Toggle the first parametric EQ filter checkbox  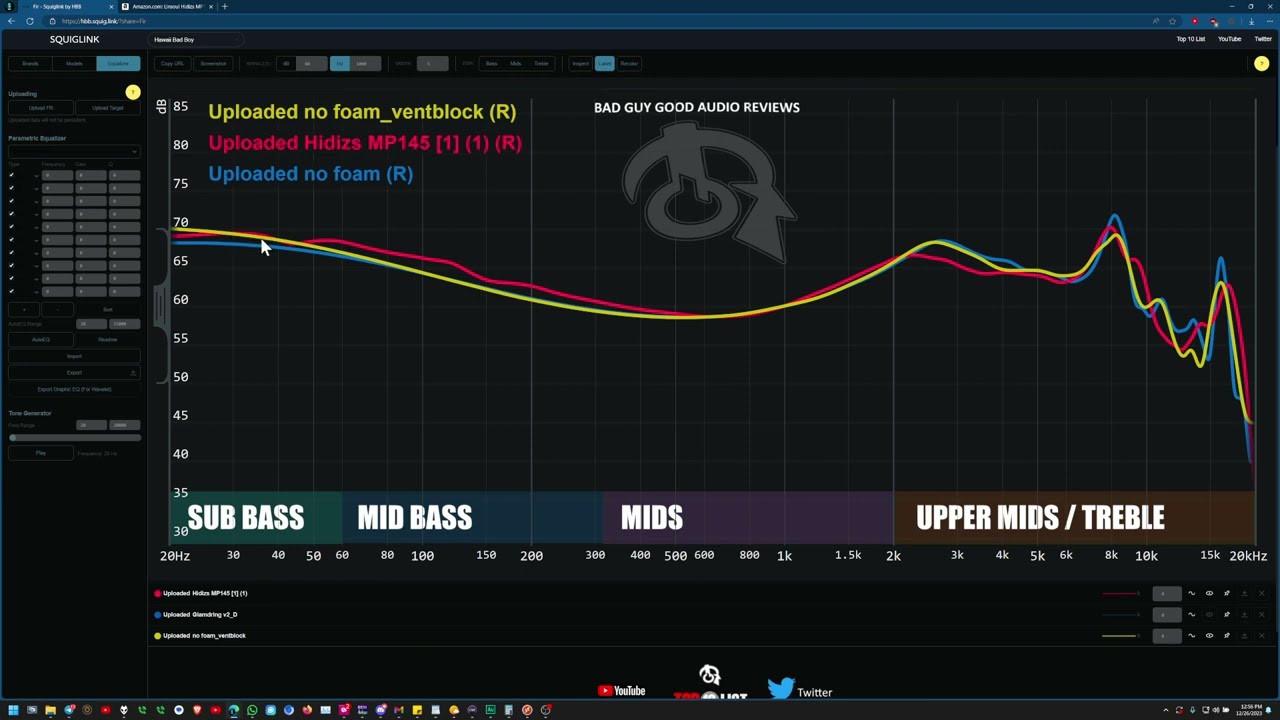[12, 175]
